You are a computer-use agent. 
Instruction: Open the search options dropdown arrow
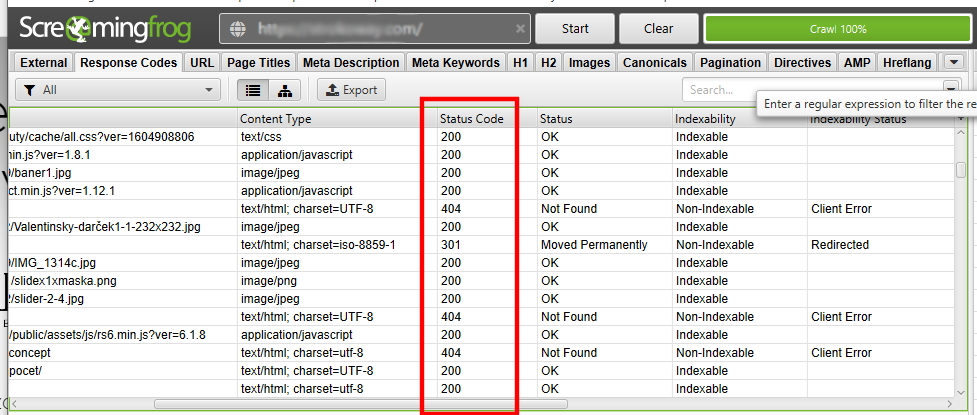(x=949, y=90)
